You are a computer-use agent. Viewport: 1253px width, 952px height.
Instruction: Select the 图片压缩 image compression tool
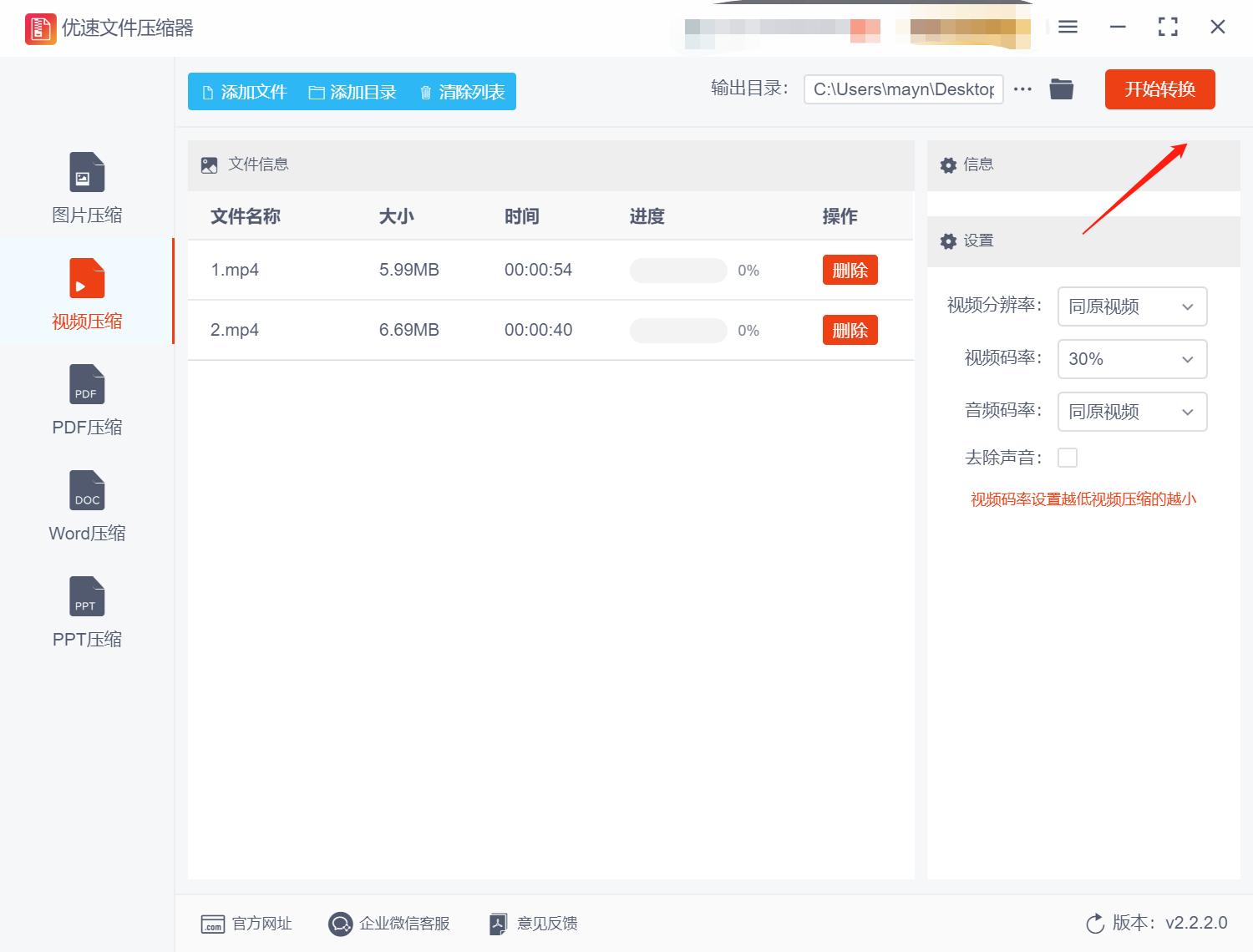pos(86,184)
